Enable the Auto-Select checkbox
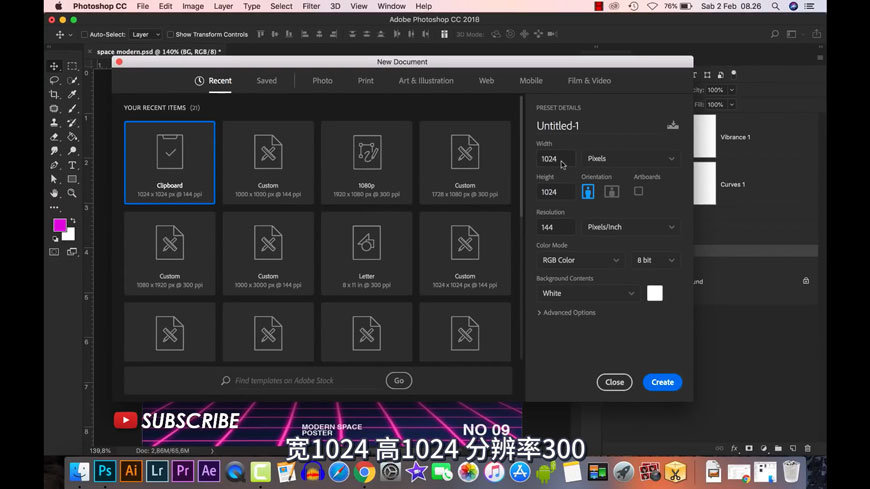 84,34
